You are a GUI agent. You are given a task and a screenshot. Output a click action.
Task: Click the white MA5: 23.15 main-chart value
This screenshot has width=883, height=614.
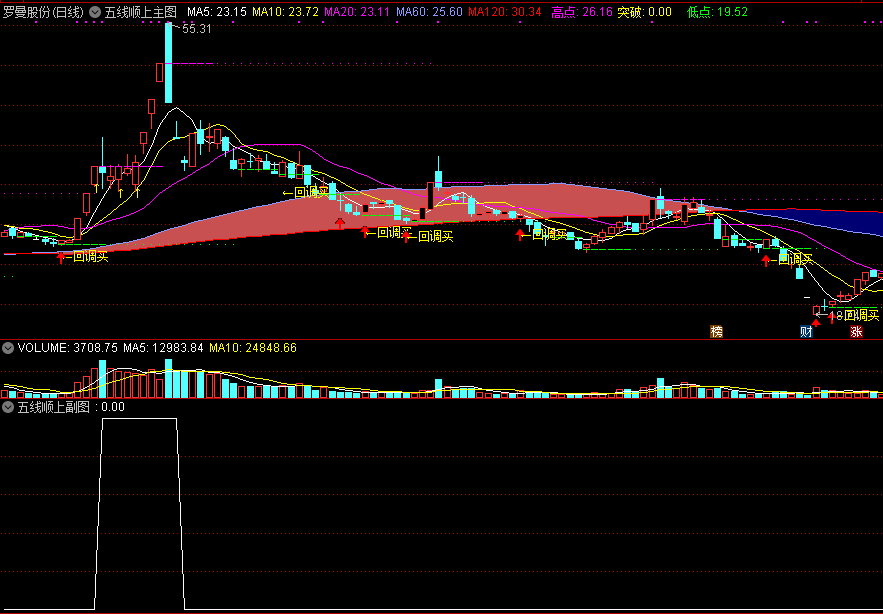217,12
